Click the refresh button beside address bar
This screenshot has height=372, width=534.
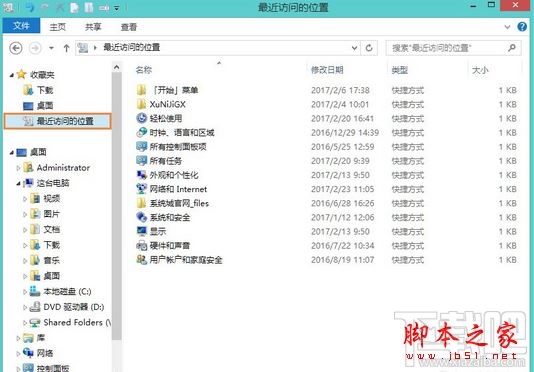(369, 48)
